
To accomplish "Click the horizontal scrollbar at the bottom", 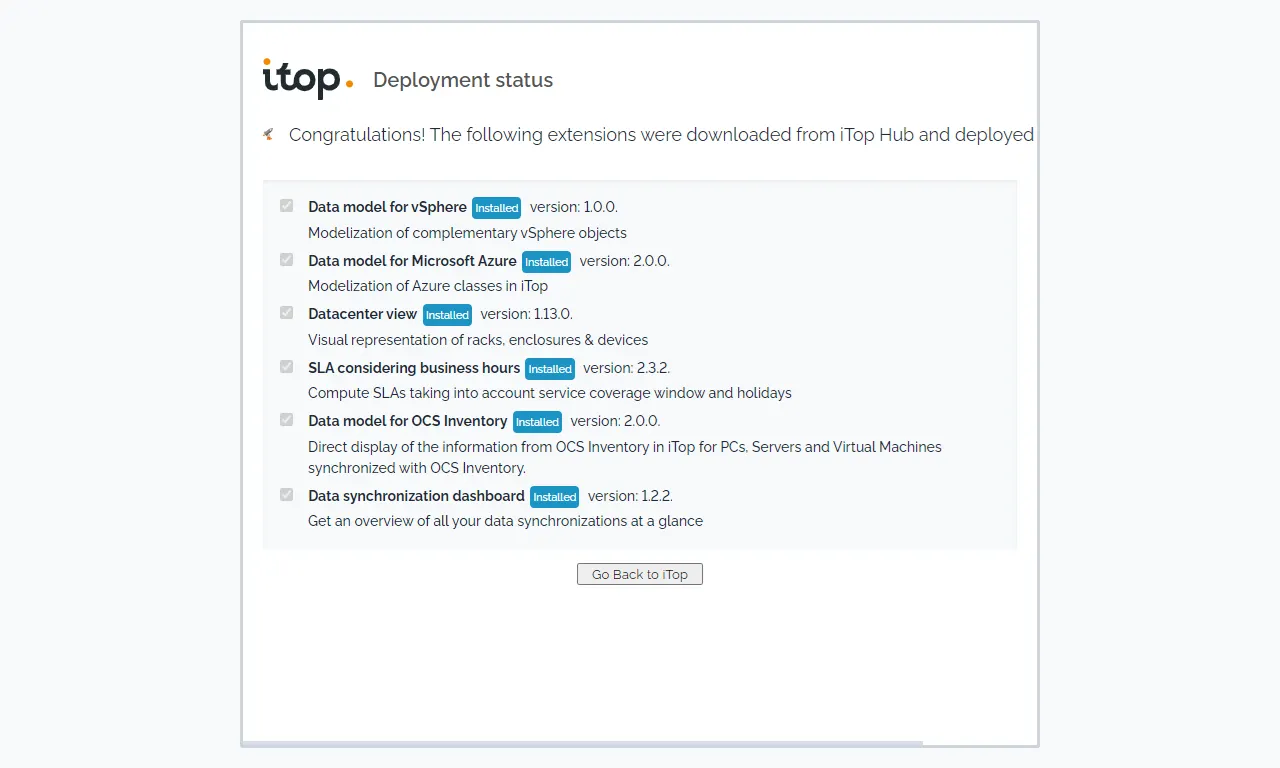I will [x=583, y=743].
